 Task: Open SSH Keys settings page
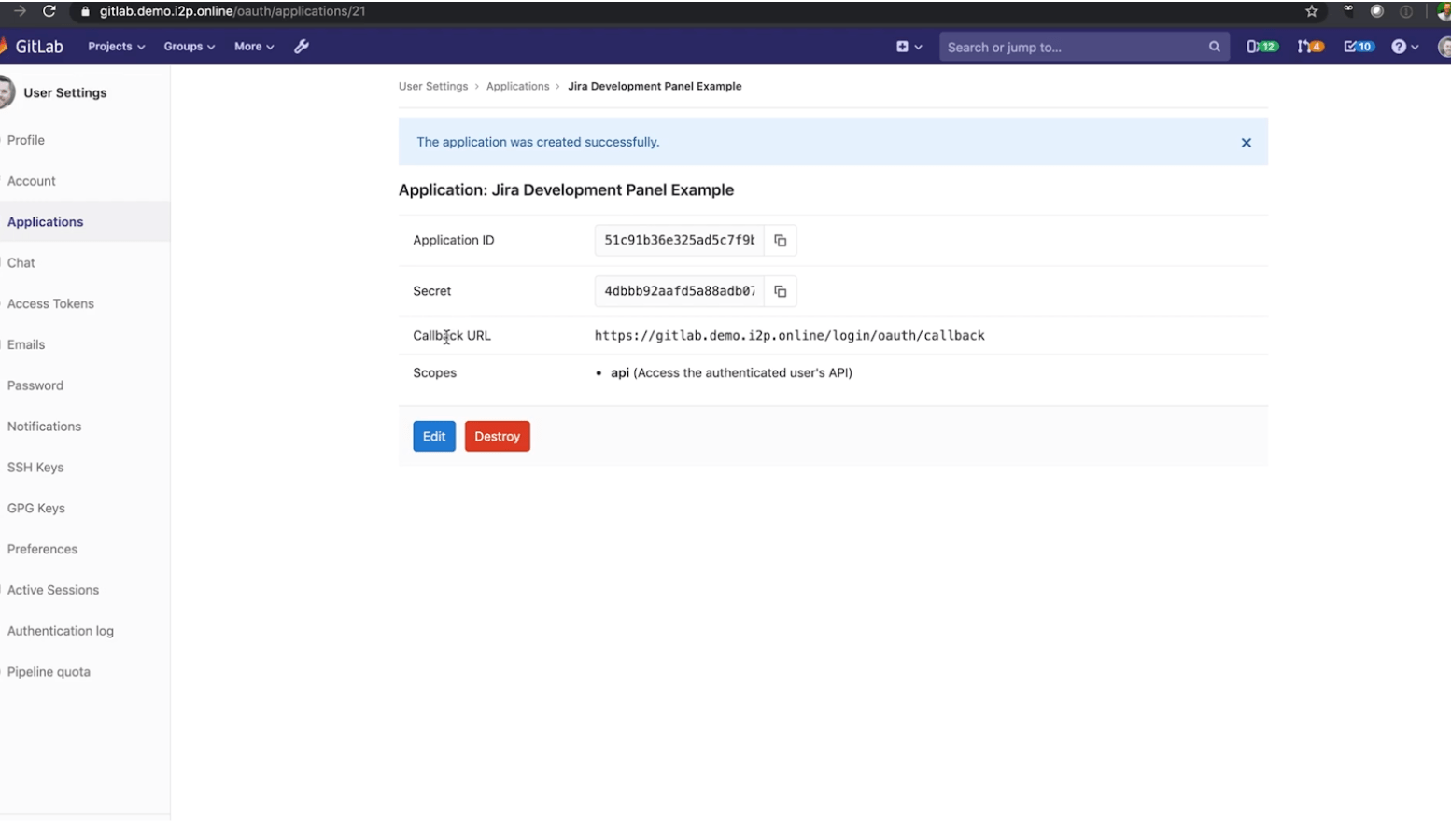tap(35, 467)
